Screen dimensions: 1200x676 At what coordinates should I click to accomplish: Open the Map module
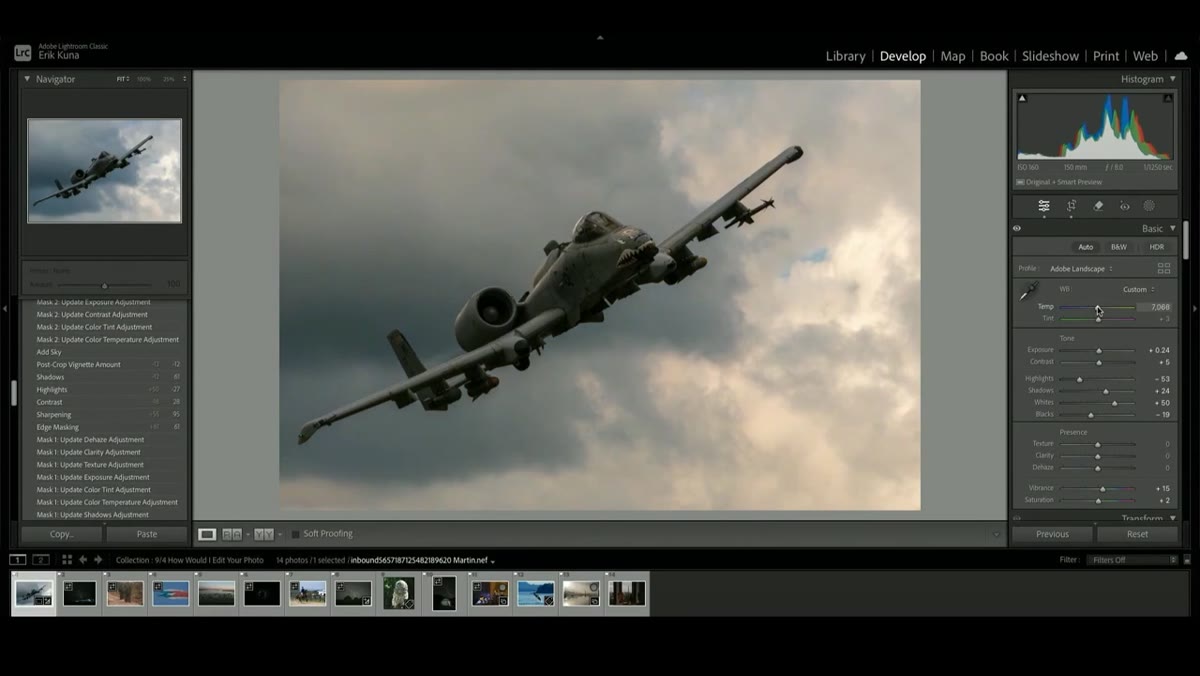[x=953, y=56]
